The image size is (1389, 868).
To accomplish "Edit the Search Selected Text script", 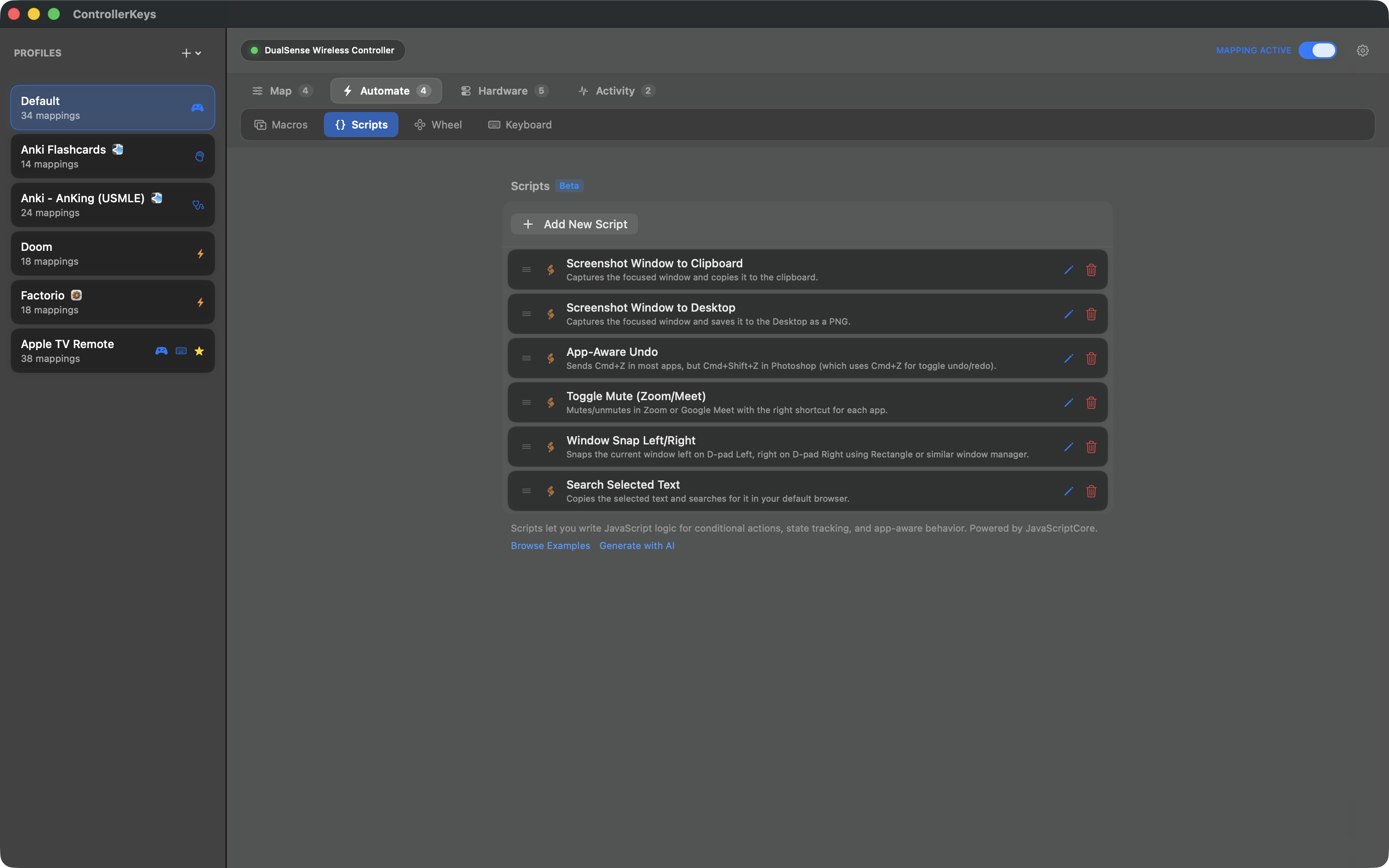I will point(1068,491).
